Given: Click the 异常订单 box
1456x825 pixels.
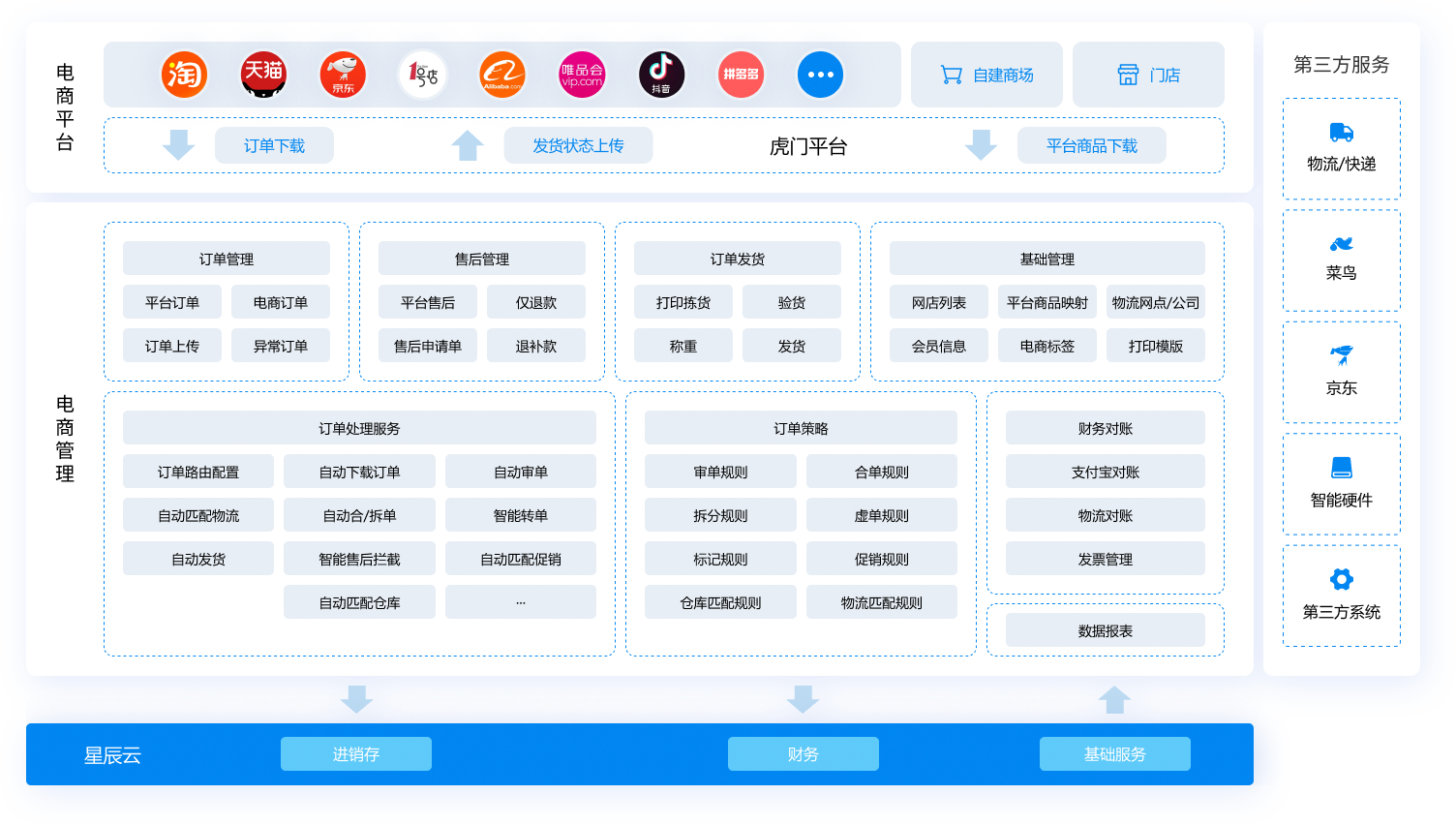Looking at the screenshot, I should point(280,346).
